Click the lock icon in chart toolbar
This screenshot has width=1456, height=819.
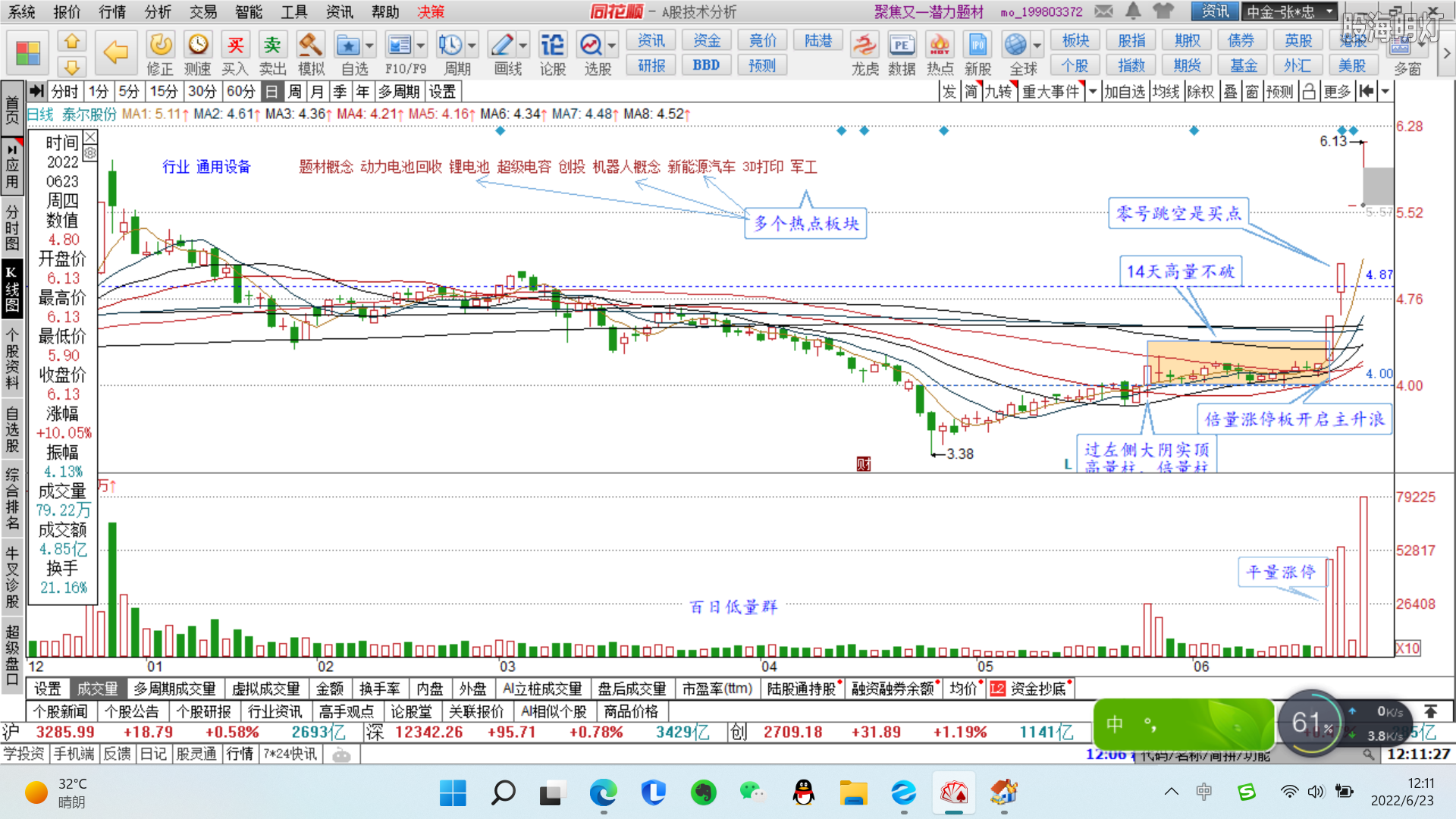(1308, 92)
